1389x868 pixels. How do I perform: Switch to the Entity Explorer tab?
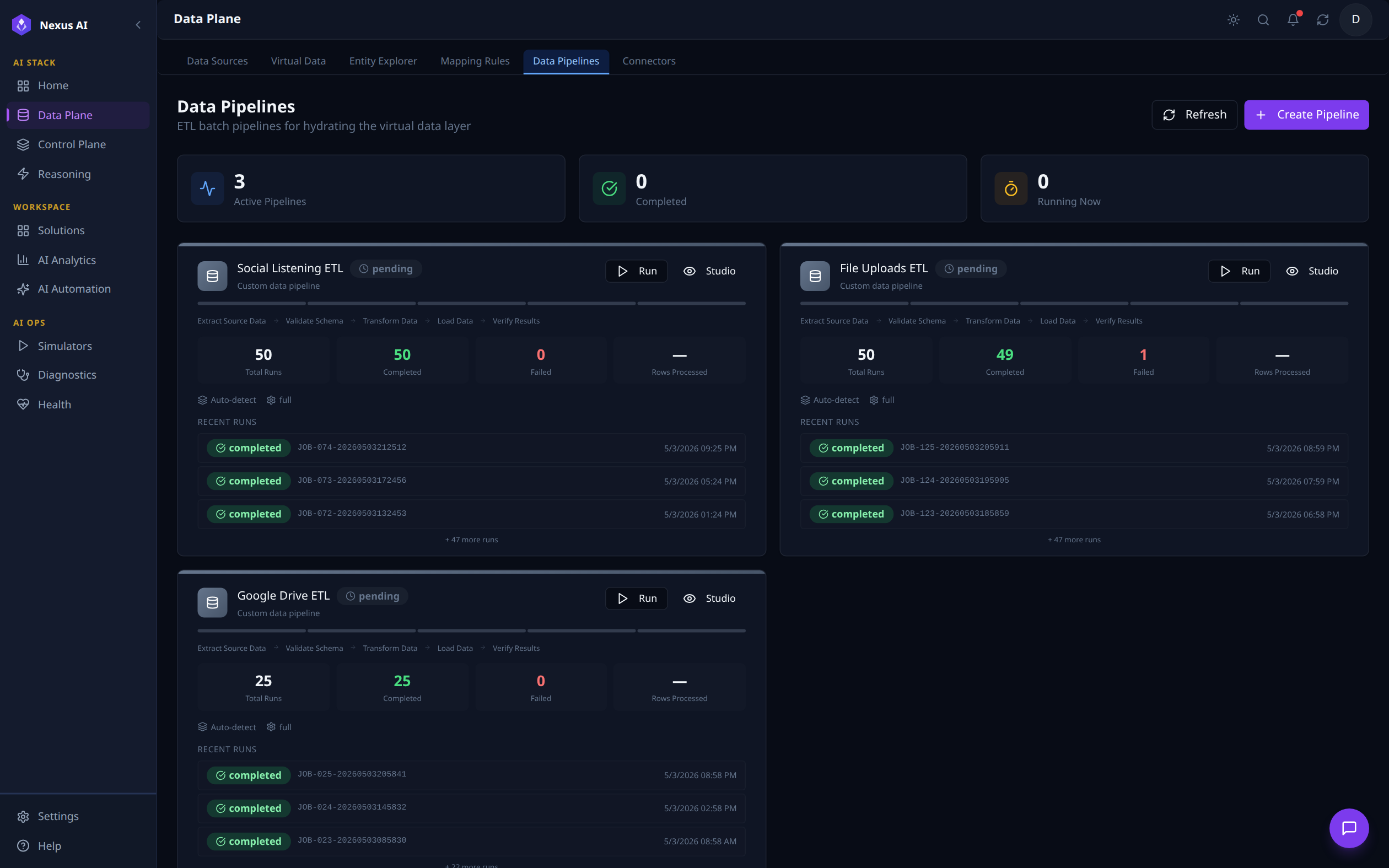(x=383, y=61)
